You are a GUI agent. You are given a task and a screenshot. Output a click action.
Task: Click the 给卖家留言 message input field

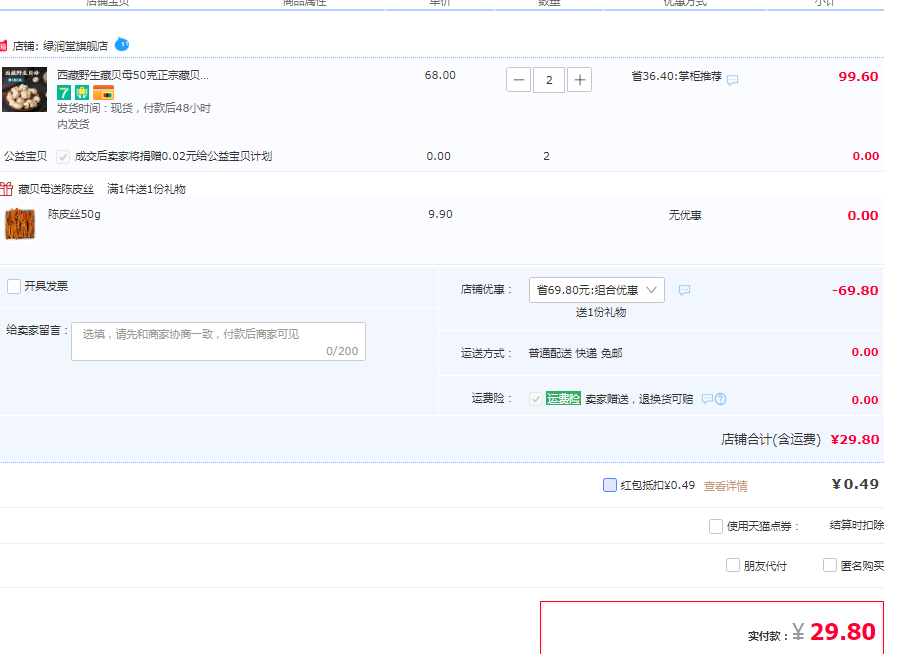click(x=218, y=341)
